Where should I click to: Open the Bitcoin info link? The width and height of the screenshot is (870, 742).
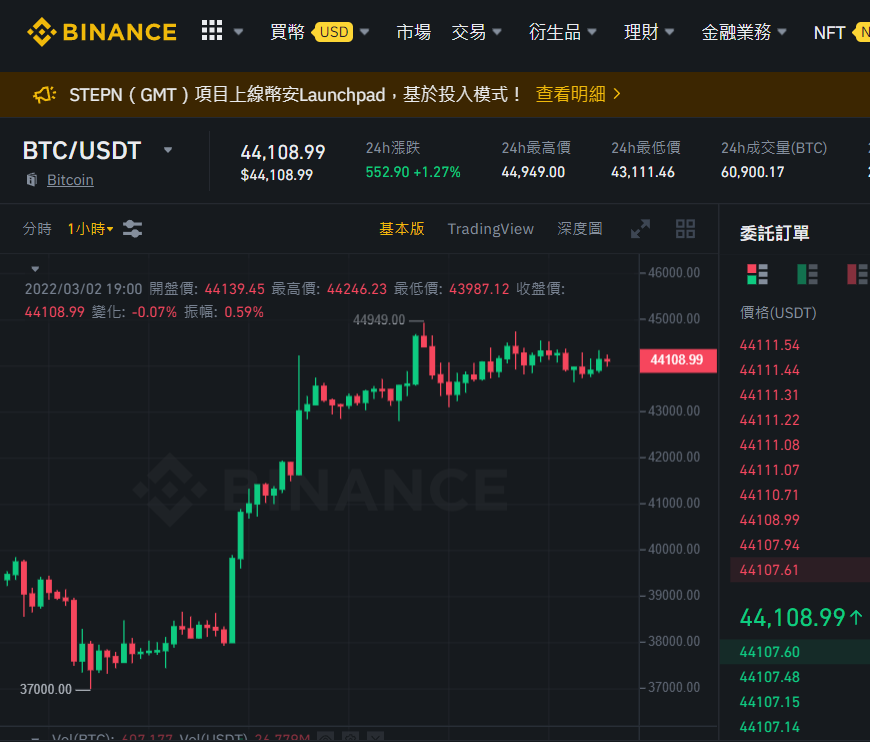point(70,180)
